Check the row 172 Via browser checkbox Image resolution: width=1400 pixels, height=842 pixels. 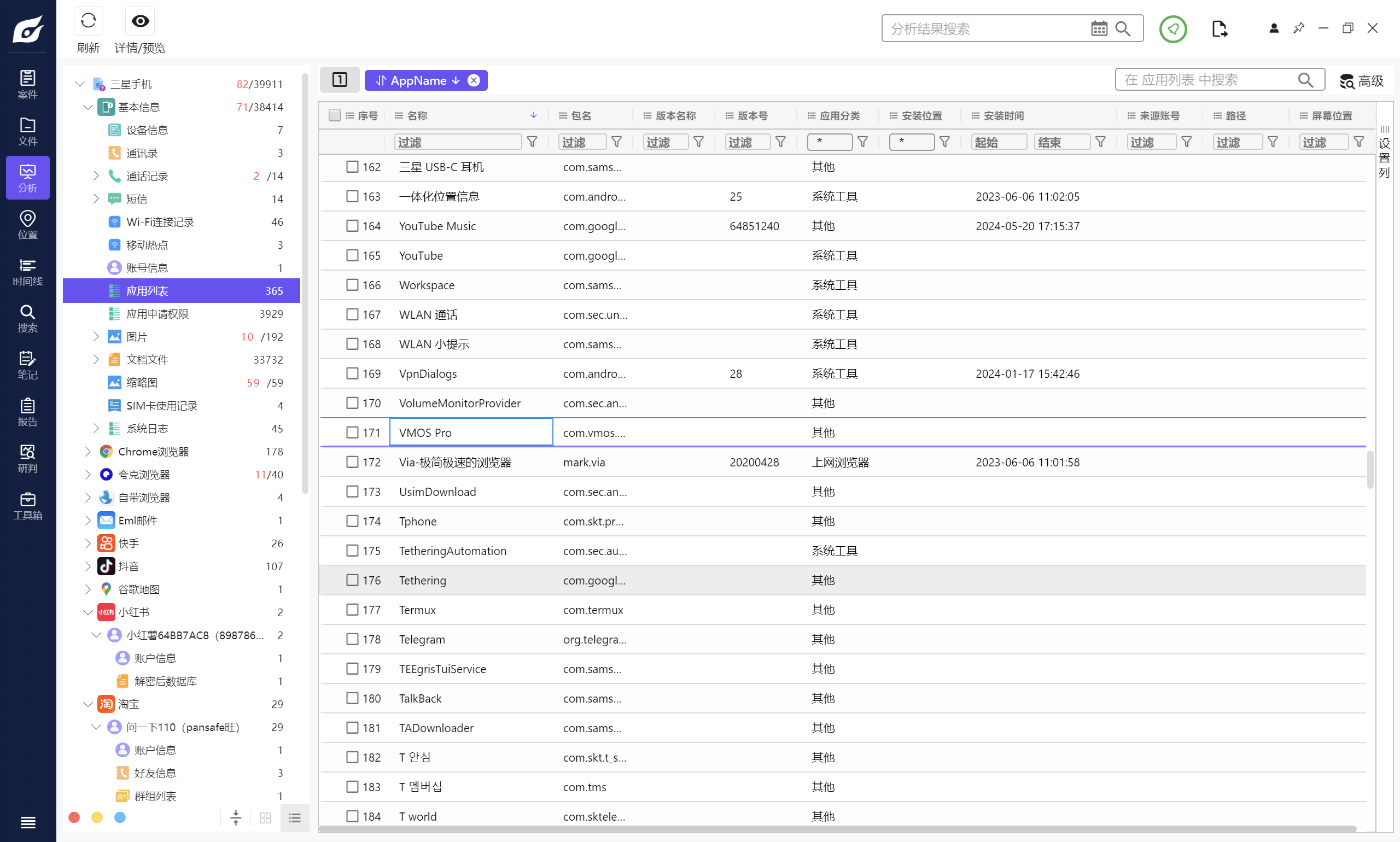click(x=352, y=462)
